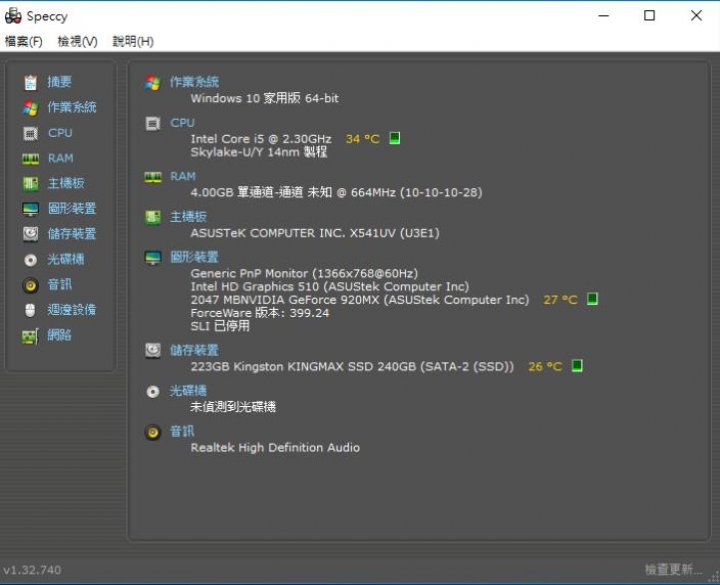Screen dimensions: 720x585
Task: Click the 音訊 speaker icon in summary panel
Action: coord(152,432)
